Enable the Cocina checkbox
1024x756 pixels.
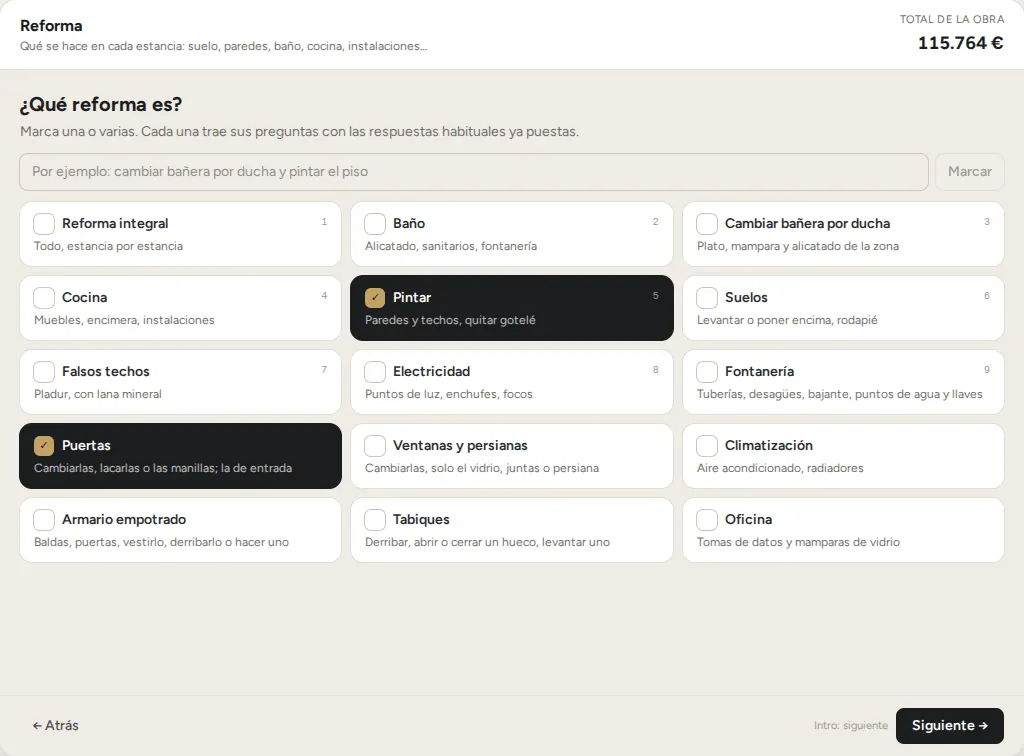(44, 298)
